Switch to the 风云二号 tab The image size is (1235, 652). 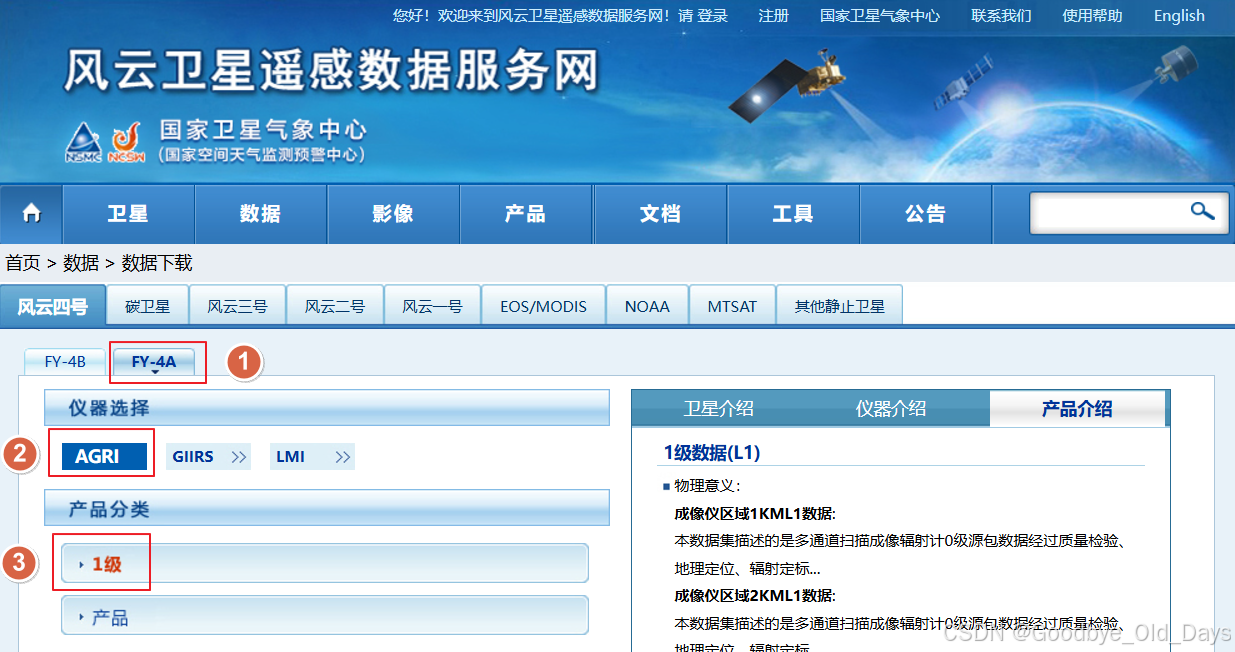[x=335, y=306]
